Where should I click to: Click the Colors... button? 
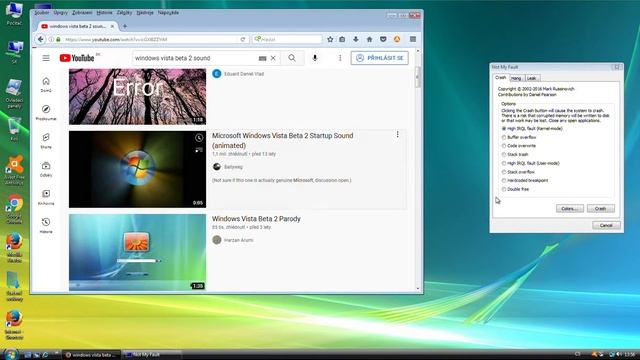(x=569, y=209)
